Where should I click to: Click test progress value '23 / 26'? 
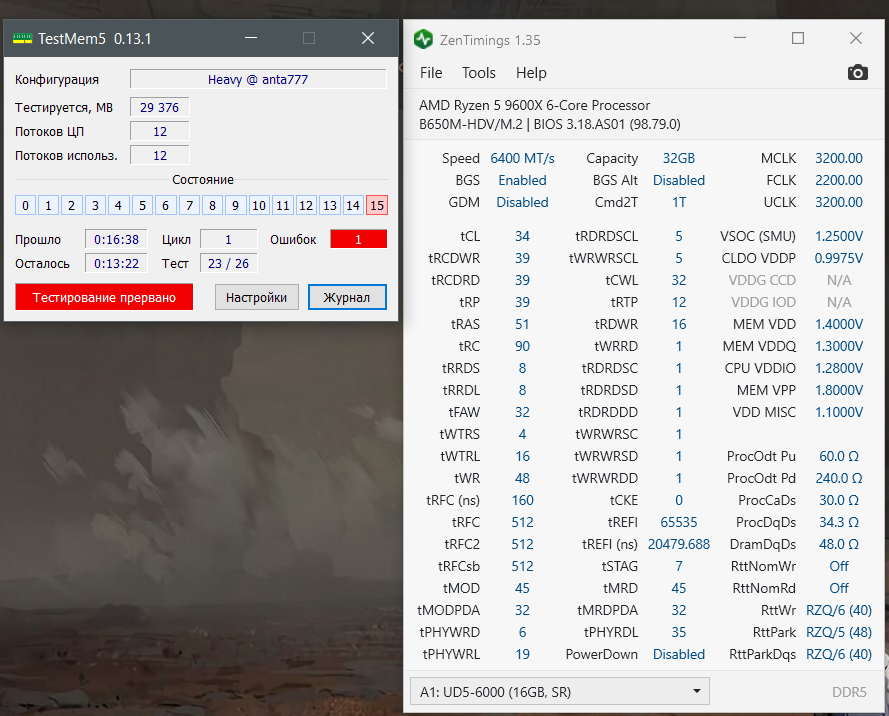[x=228, y=263]
